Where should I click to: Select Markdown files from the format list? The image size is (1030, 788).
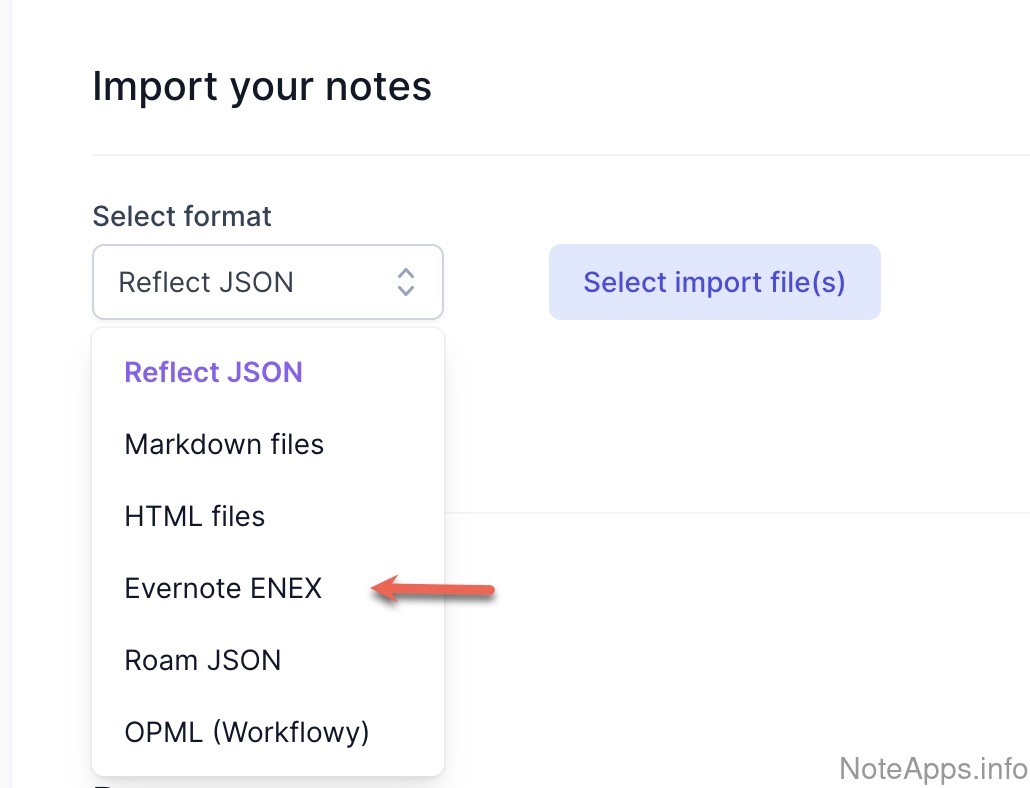224,444
